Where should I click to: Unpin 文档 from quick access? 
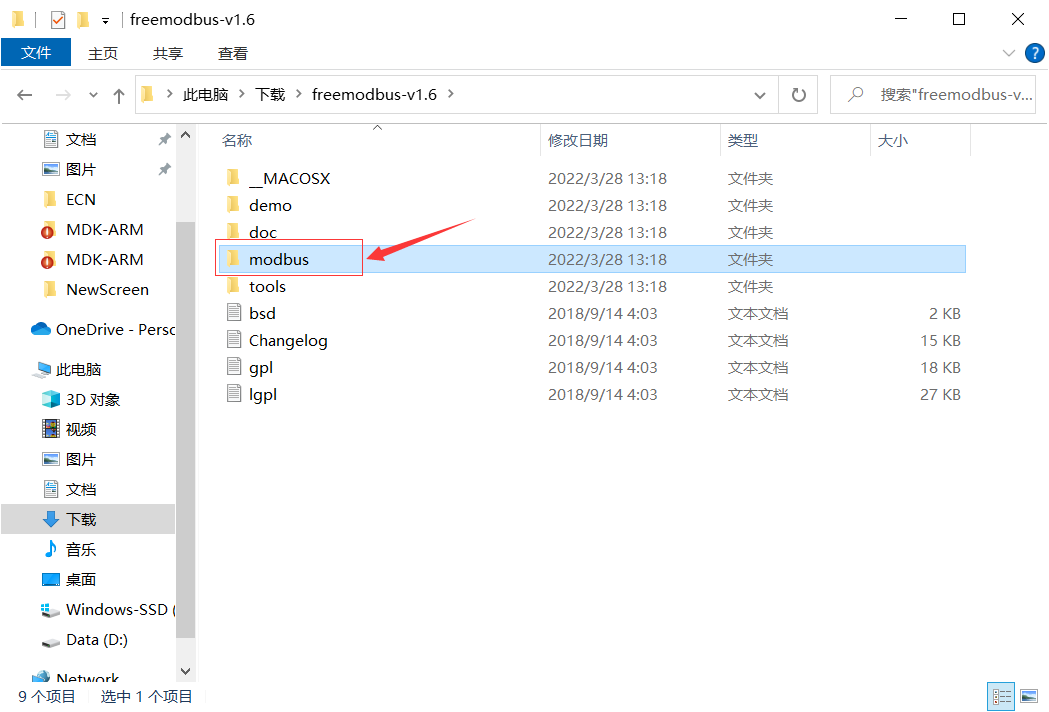tap(164, 138)
